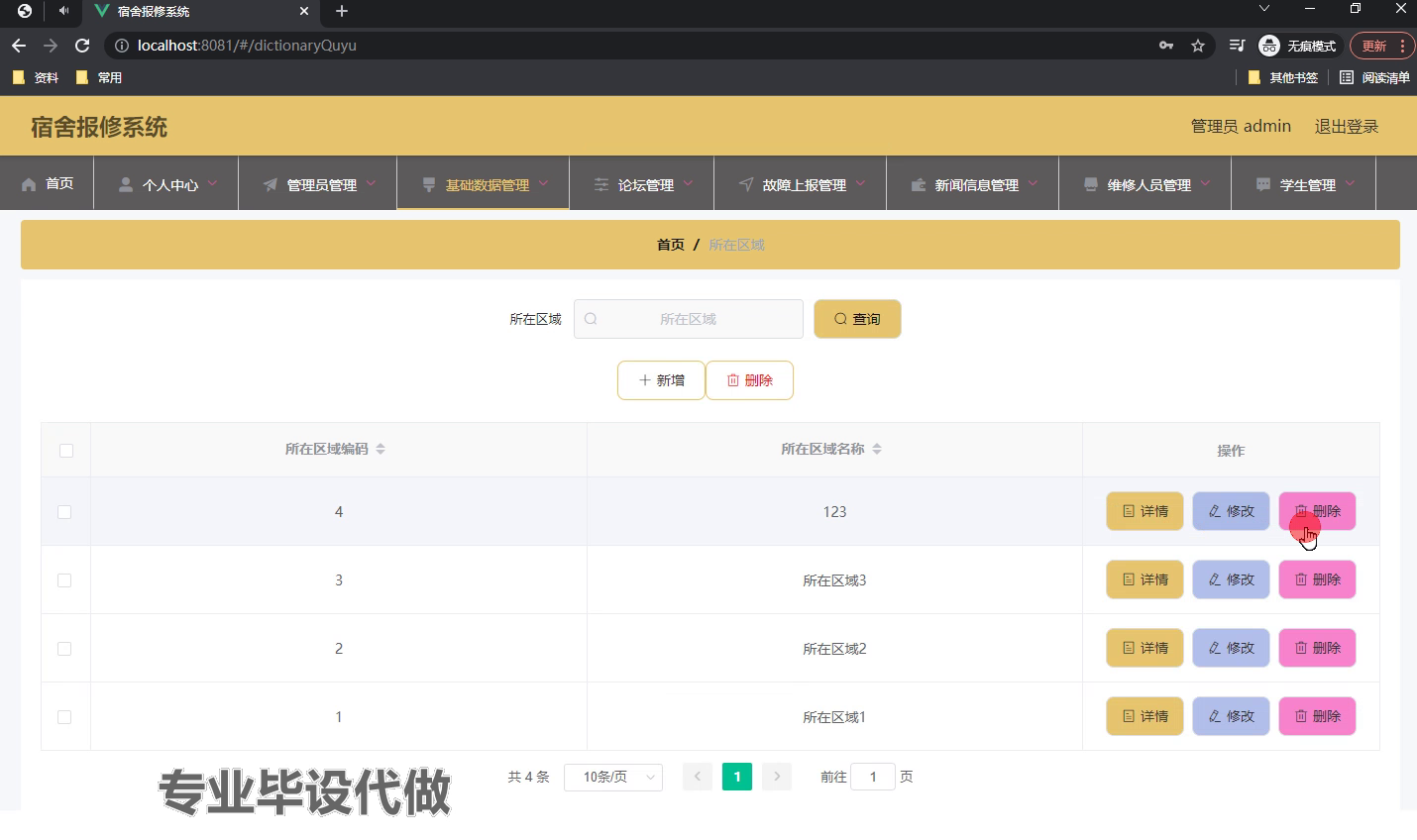Reload the page with browser refresh icon
Image resolution: width=1417 pixels, height=840 pixels.
[x=82, y=46]
